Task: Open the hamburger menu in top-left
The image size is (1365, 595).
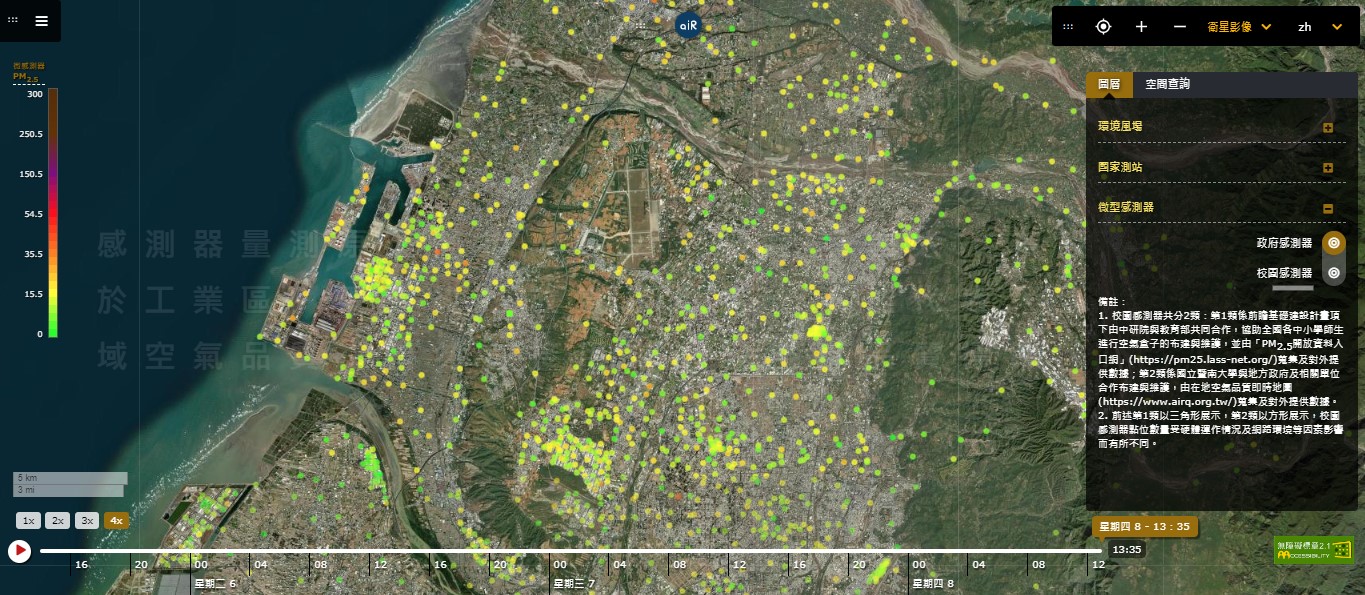Action: click(41, 20)
